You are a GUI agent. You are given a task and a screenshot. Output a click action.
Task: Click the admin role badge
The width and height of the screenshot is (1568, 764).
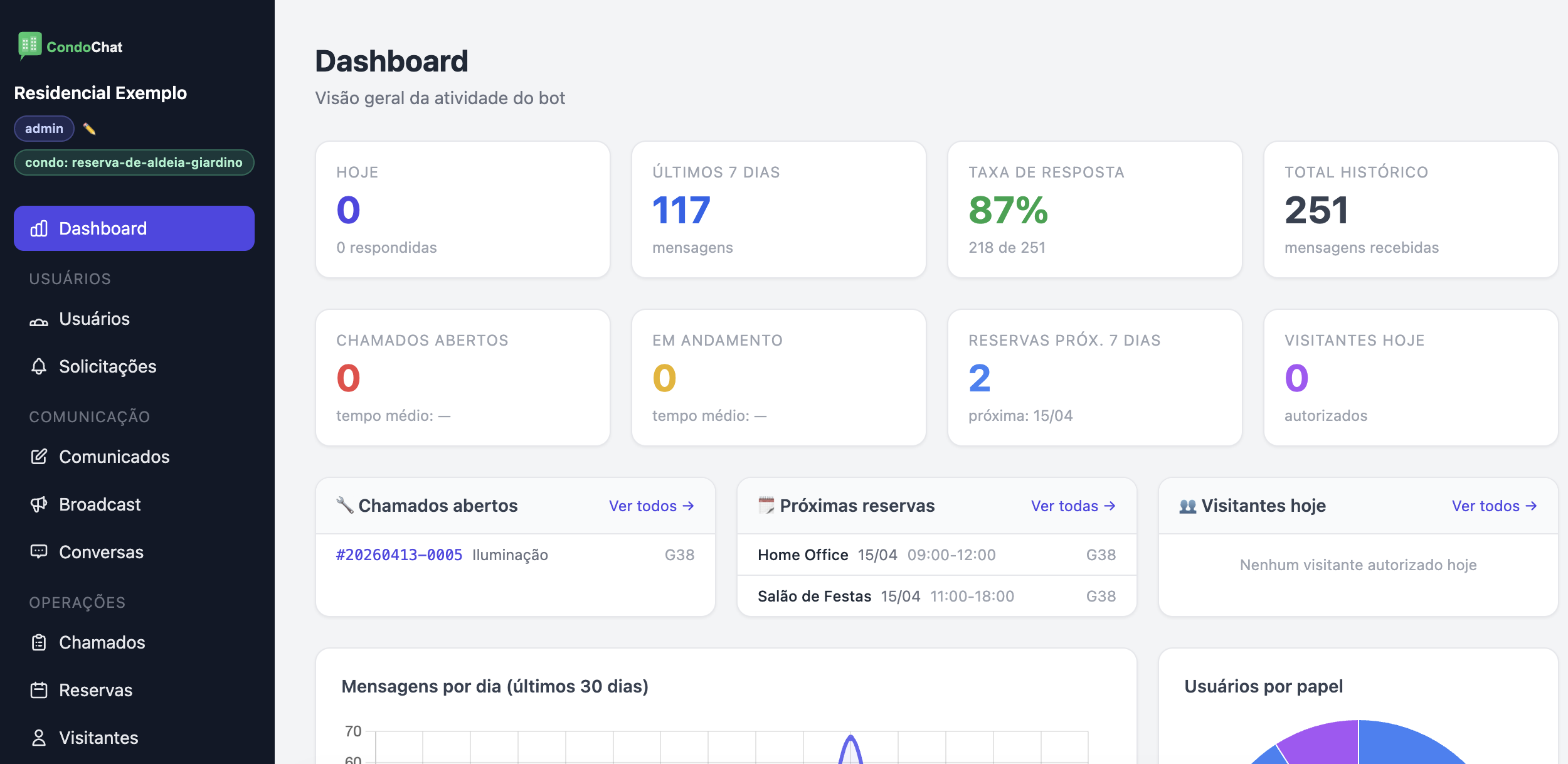(x=44, y=129)
